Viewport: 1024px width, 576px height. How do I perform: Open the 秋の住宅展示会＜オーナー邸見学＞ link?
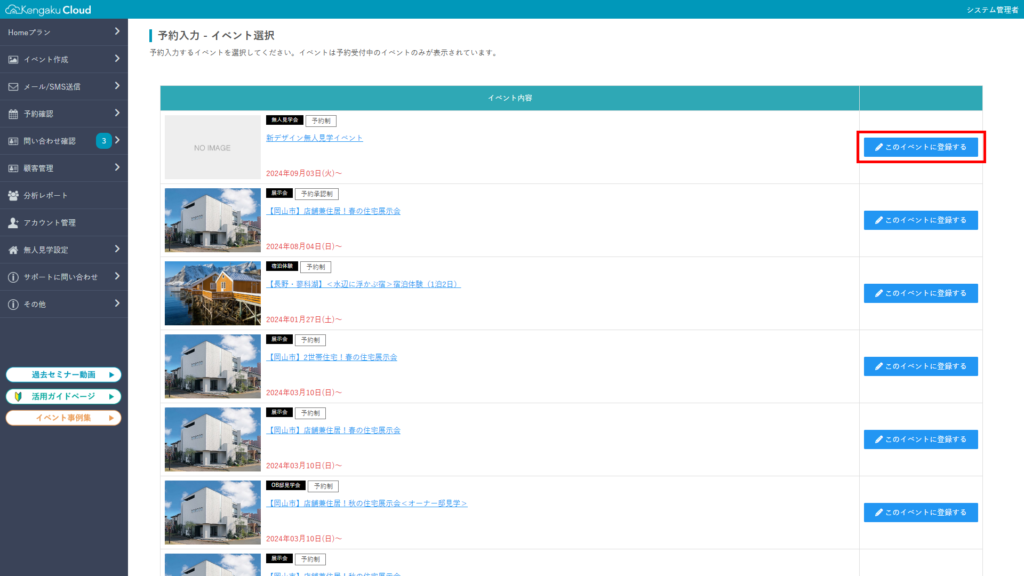[x=366, y=504]
